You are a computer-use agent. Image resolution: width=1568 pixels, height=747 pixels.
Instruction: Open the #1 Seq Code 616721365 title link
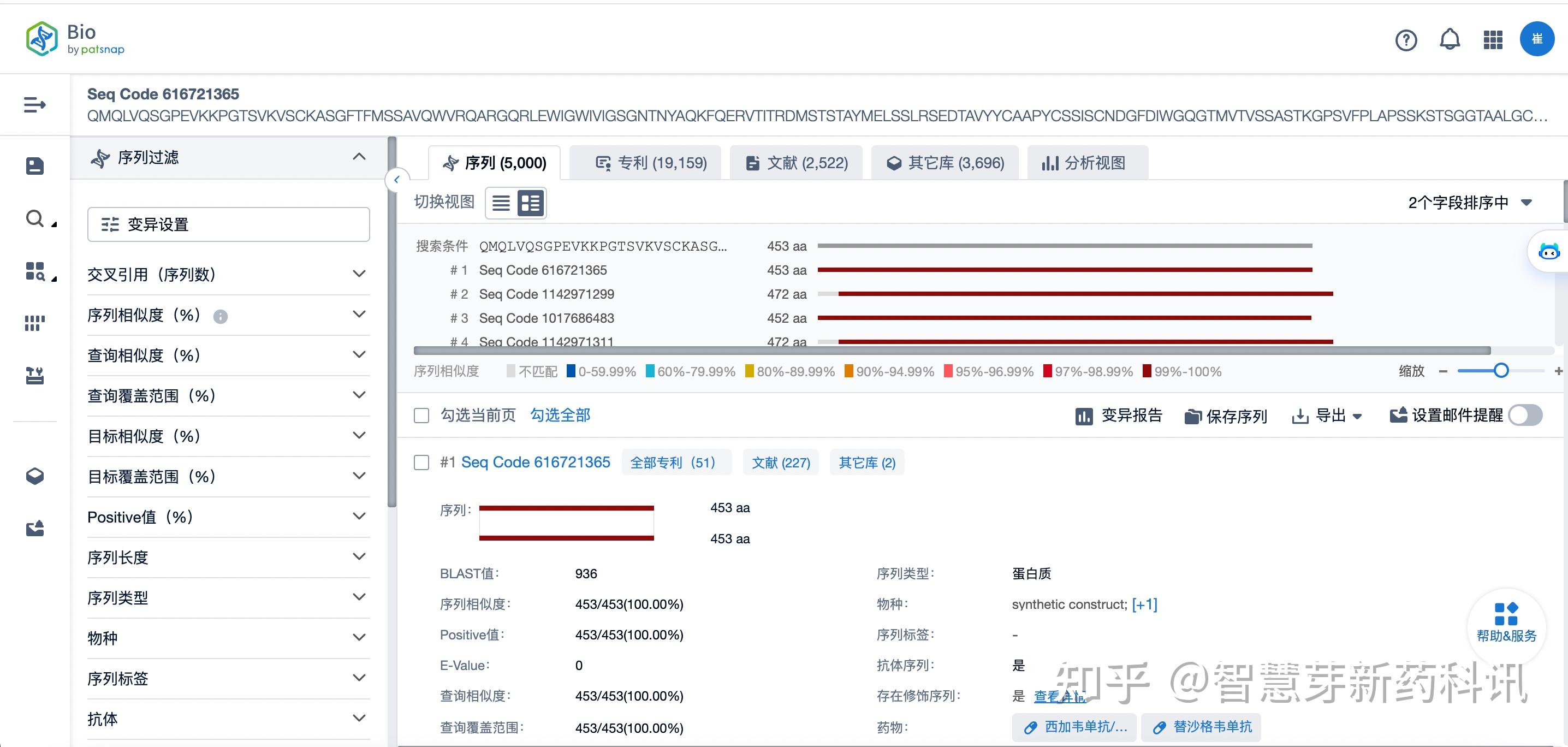pos(535,462)
